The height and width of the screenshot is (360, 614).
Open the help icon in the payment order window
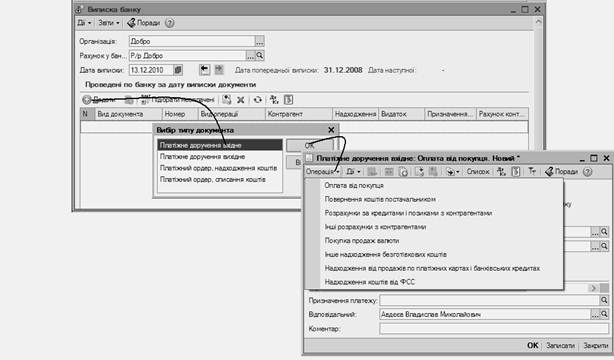(587, 172)
